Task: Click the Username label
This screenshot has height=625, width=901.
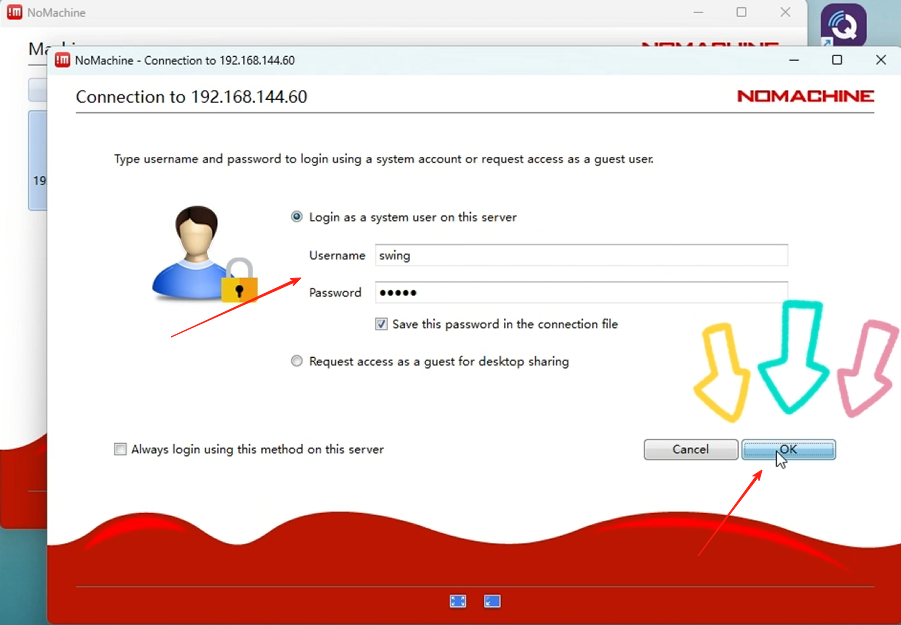Action: (x=337, y=256)
